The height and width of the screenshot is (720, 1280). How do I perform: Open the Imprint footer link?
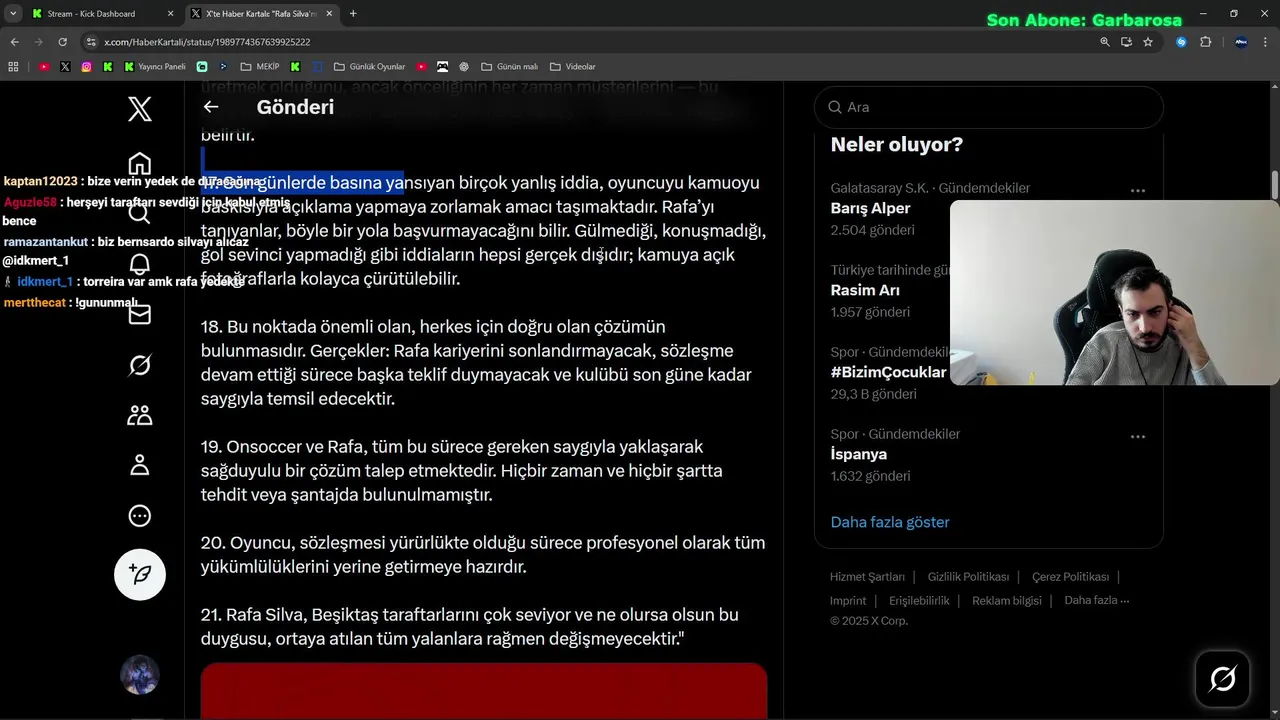click(848, 601)
